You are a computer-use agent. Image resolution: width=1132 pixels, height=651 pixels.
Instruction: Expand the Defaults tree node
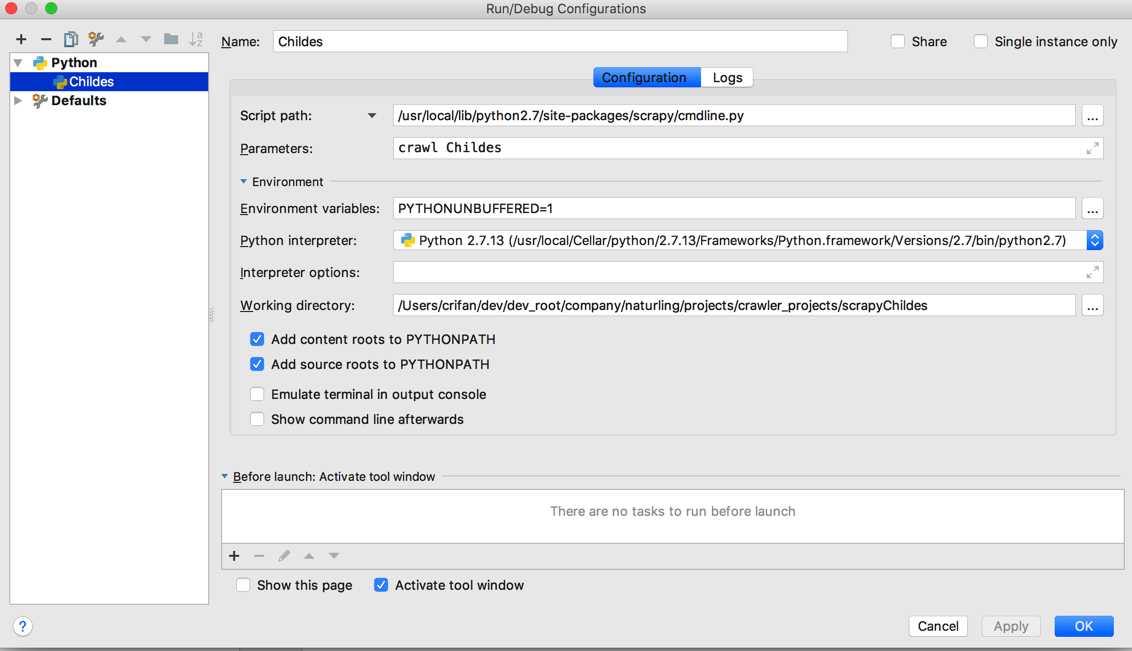point(18,101)
